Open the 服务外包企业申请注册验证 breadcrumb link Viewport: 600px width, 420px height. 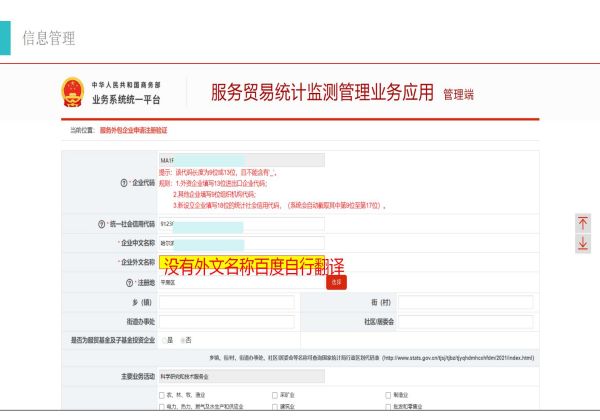pyautogui.click(x=133, y=130)
